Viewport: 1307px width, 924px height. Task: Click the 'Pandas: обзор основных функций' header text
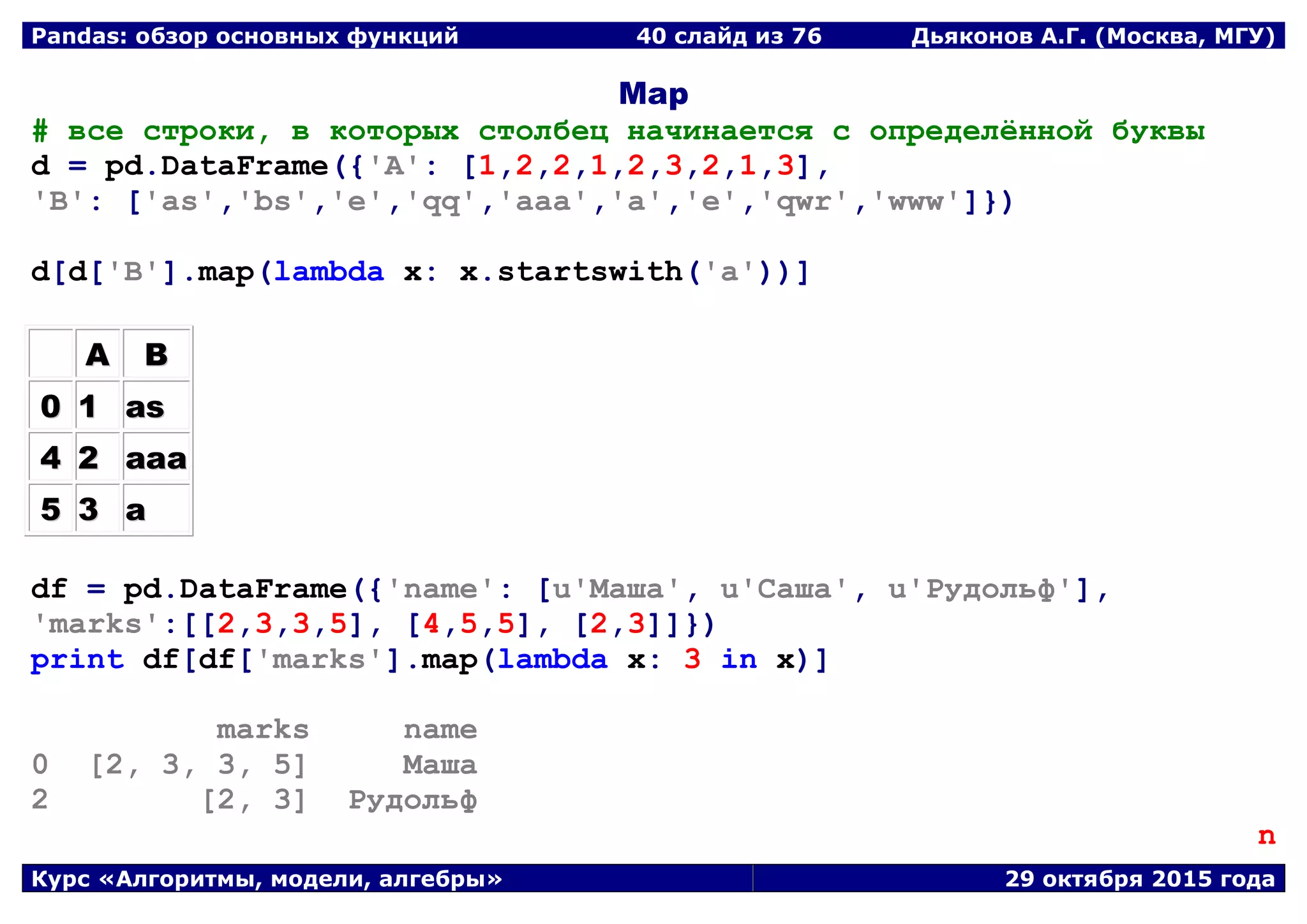(245, 36)
